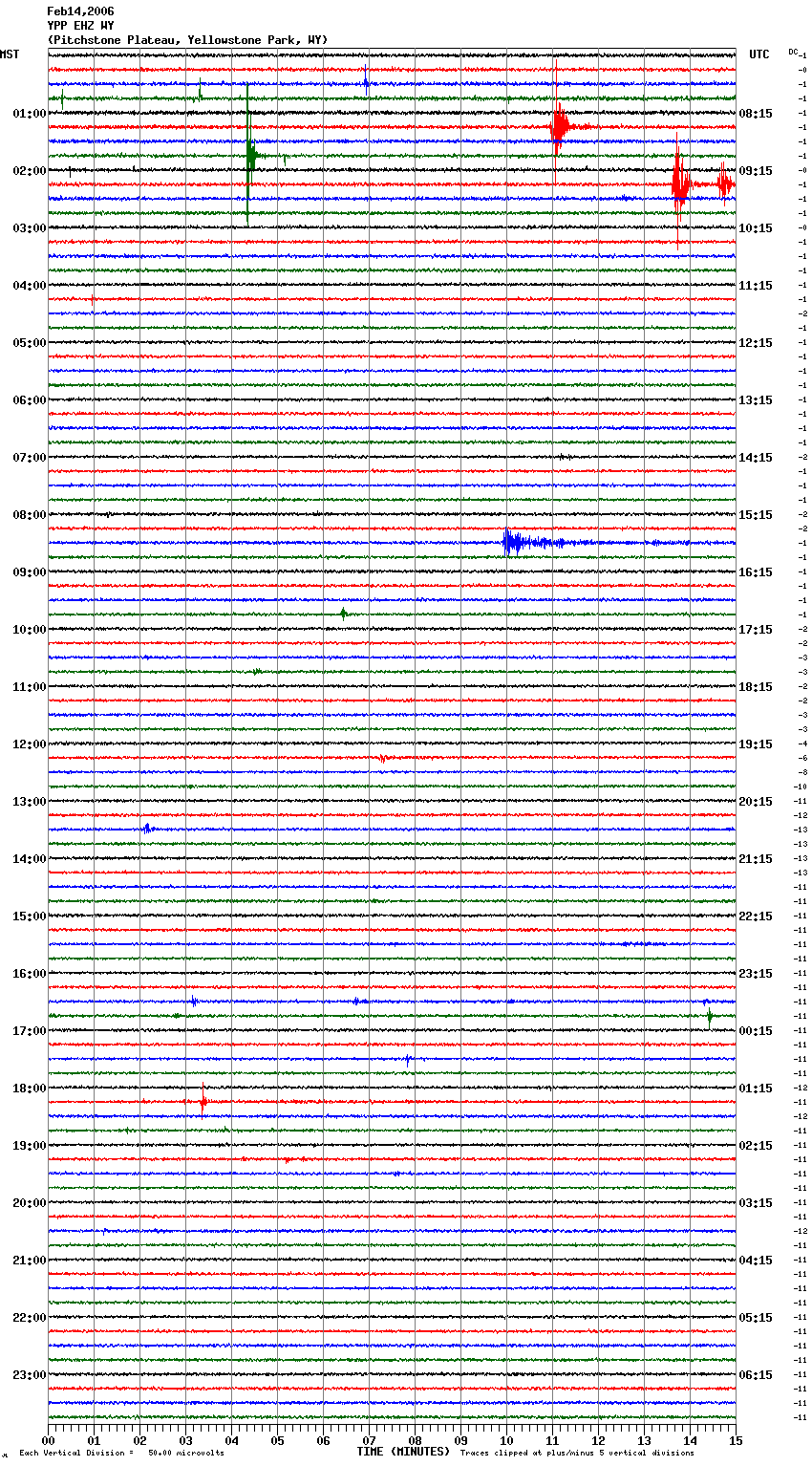Select the 08:00 MST time label

coord(30,515)
